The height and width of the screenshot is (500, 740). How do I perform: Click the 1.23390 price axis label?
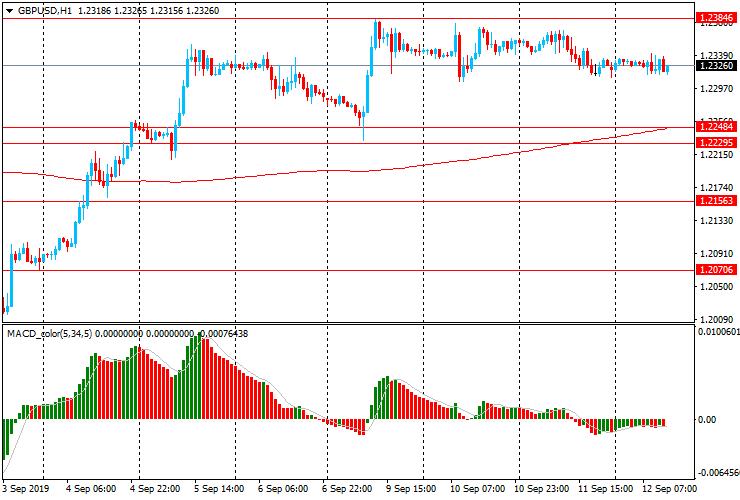[x=714, y=56]
